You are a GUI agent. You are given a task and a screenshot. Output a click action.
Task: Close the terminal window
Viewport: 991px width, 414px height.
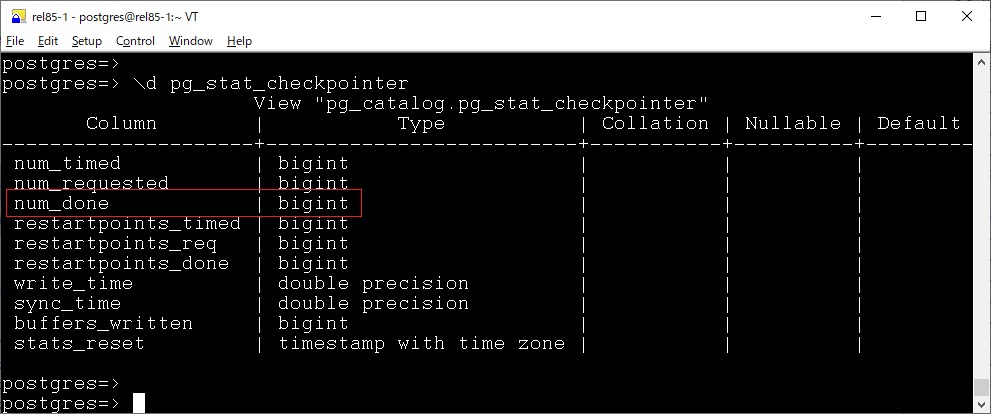pos(966,15)
